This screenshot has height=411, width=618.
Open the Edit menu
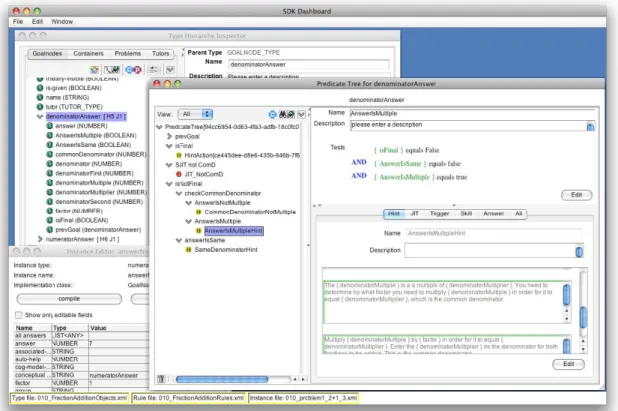pyautogui.click(x=37, y=22)
